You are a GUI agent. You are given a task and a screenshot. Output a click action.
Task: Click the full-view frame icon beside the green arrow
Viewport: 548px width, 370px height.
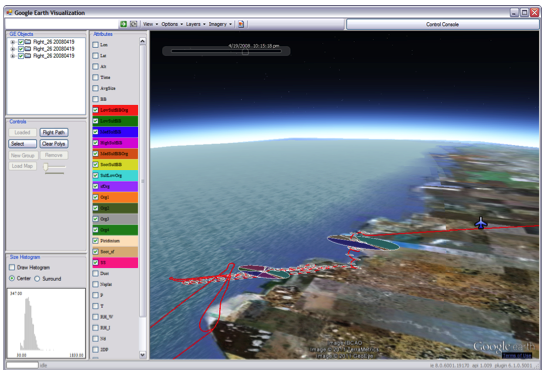(x=134, y=24)
